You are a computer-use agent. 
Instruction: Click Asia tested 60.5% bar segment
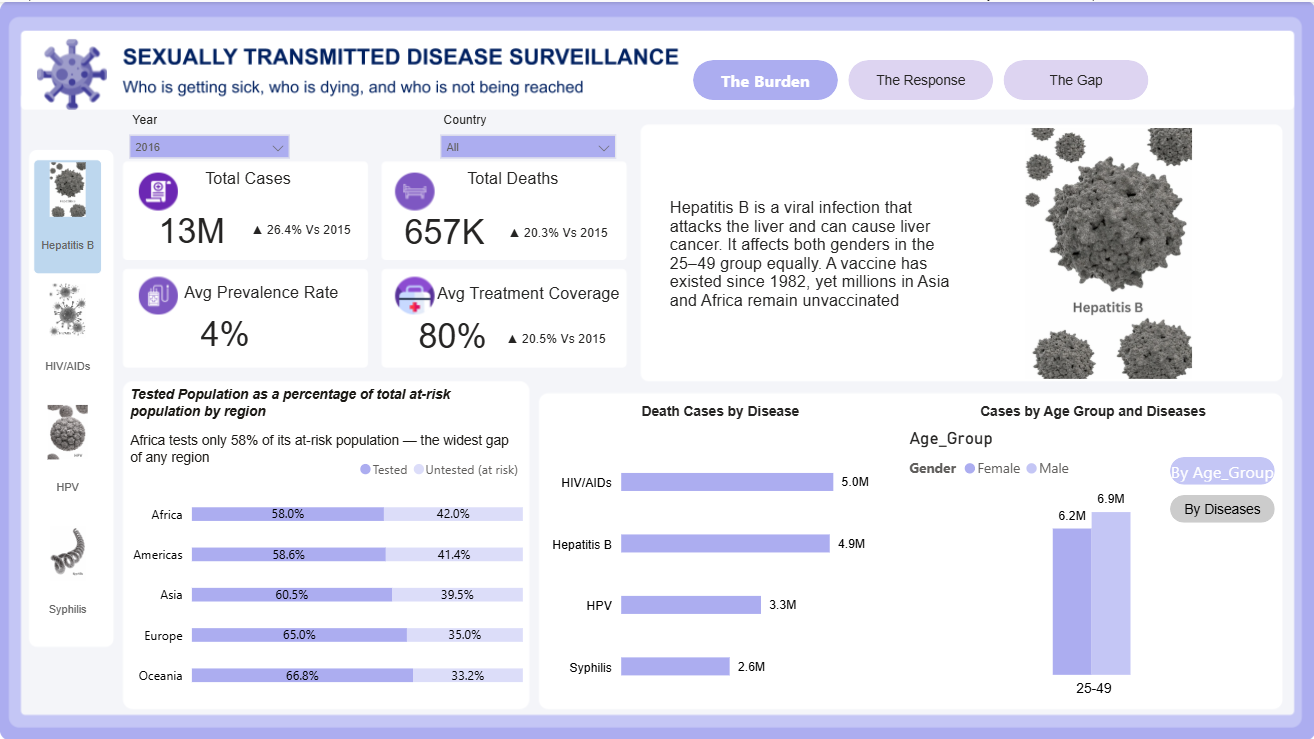[292, 594]
